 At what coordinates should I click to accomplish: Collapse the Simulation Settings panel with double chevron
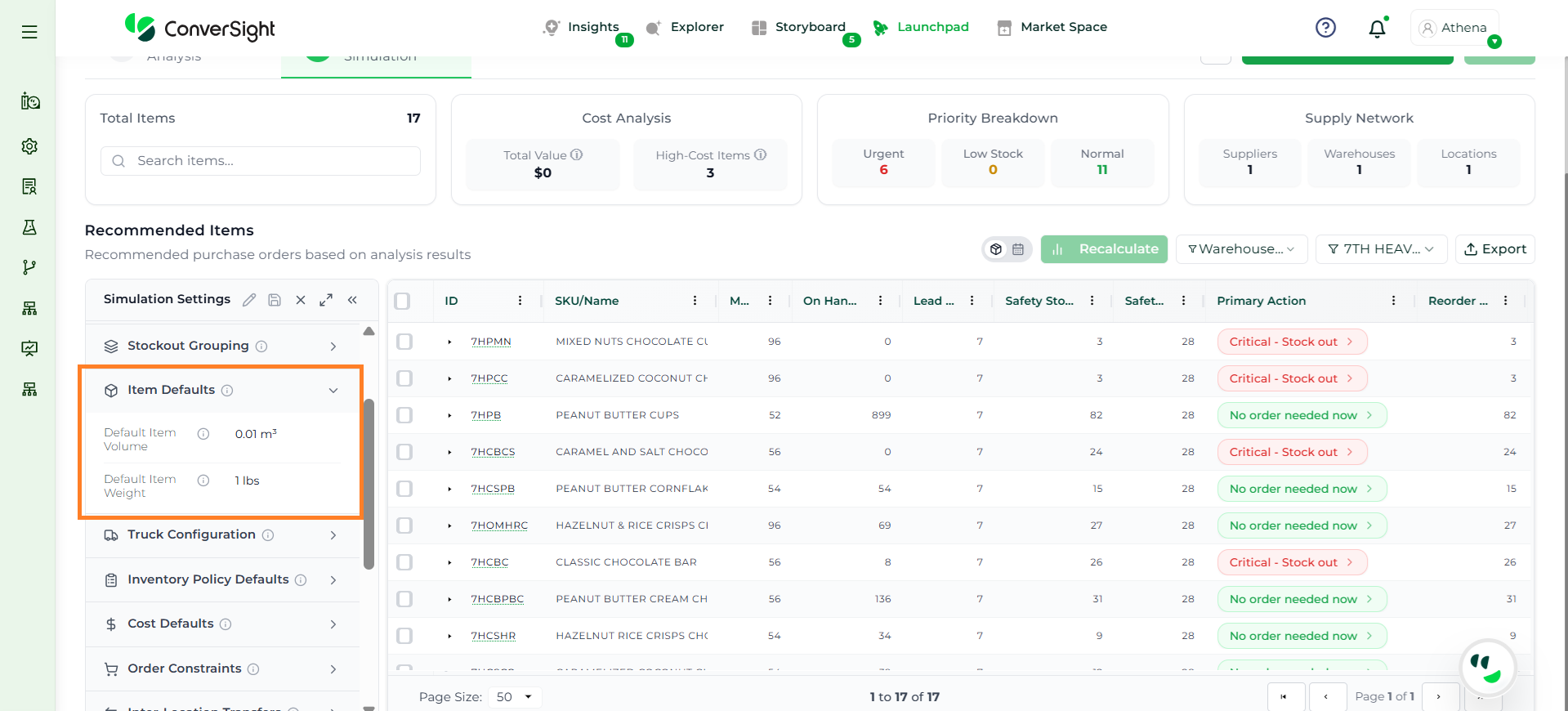(352, 300)
